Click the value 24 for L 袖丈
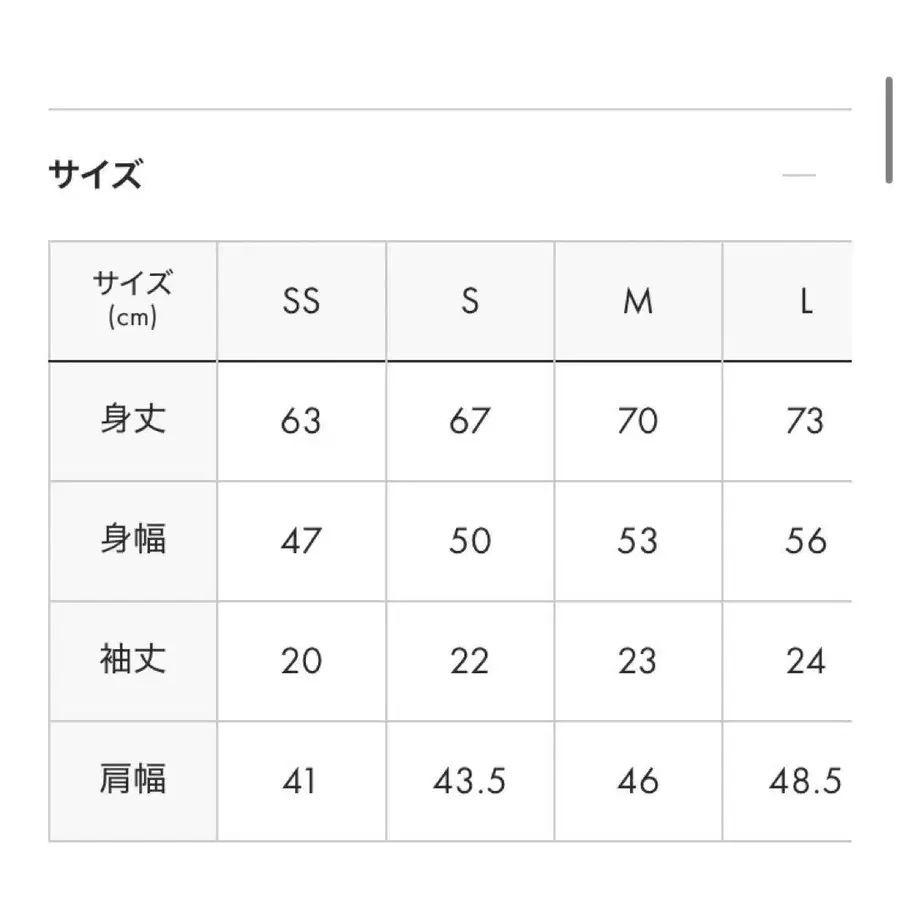This screenshot has height=900, width=900. 806,661
